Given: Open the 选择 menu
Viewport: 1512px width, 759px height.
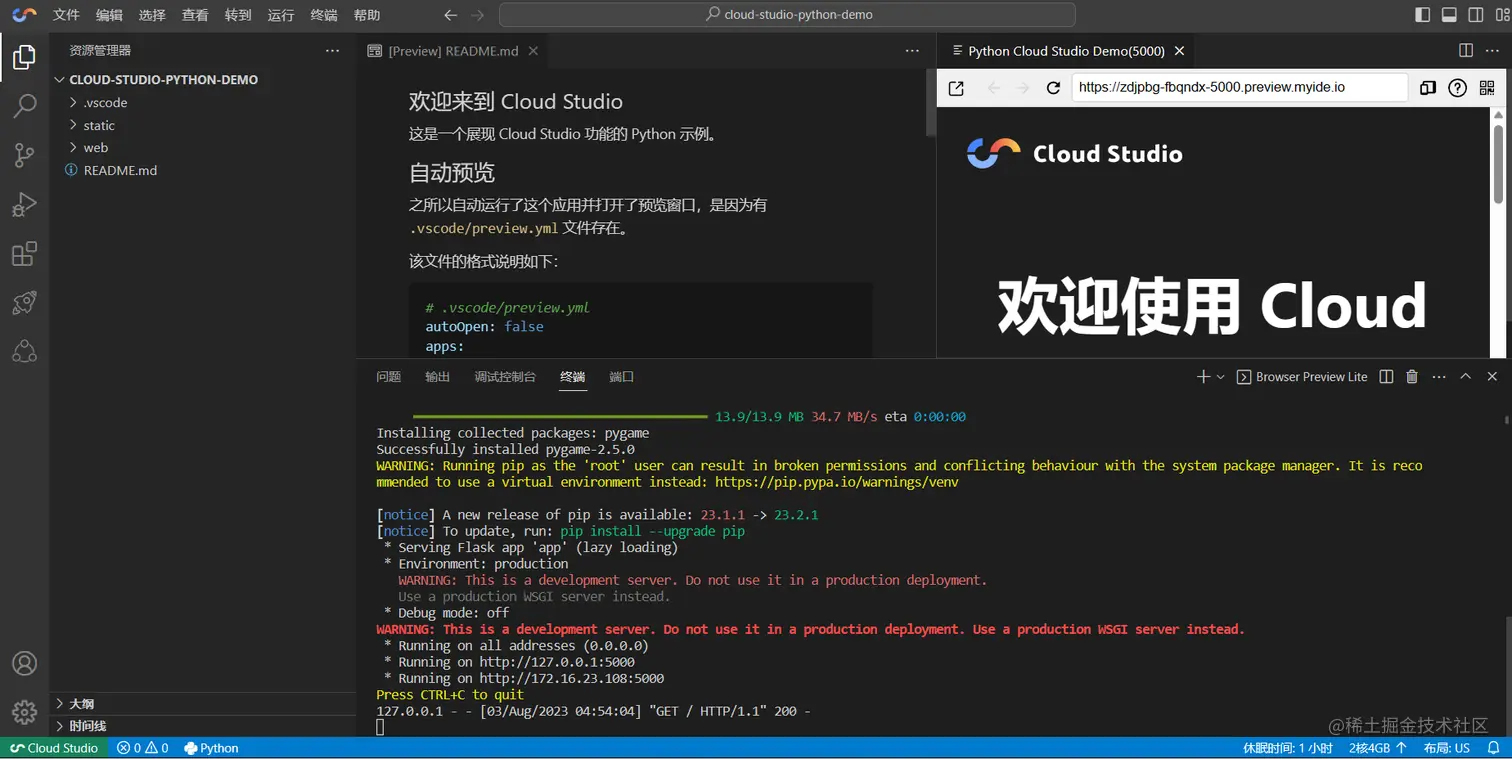Looking at the screenshot, I should click(x=152, y=15).
